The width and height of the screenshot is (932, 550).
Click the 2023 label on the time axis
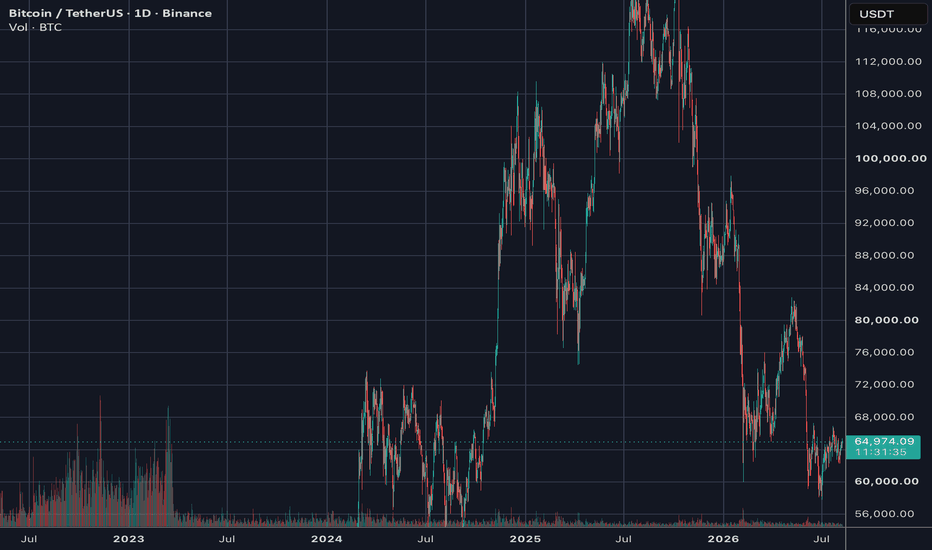coord(128,539)
